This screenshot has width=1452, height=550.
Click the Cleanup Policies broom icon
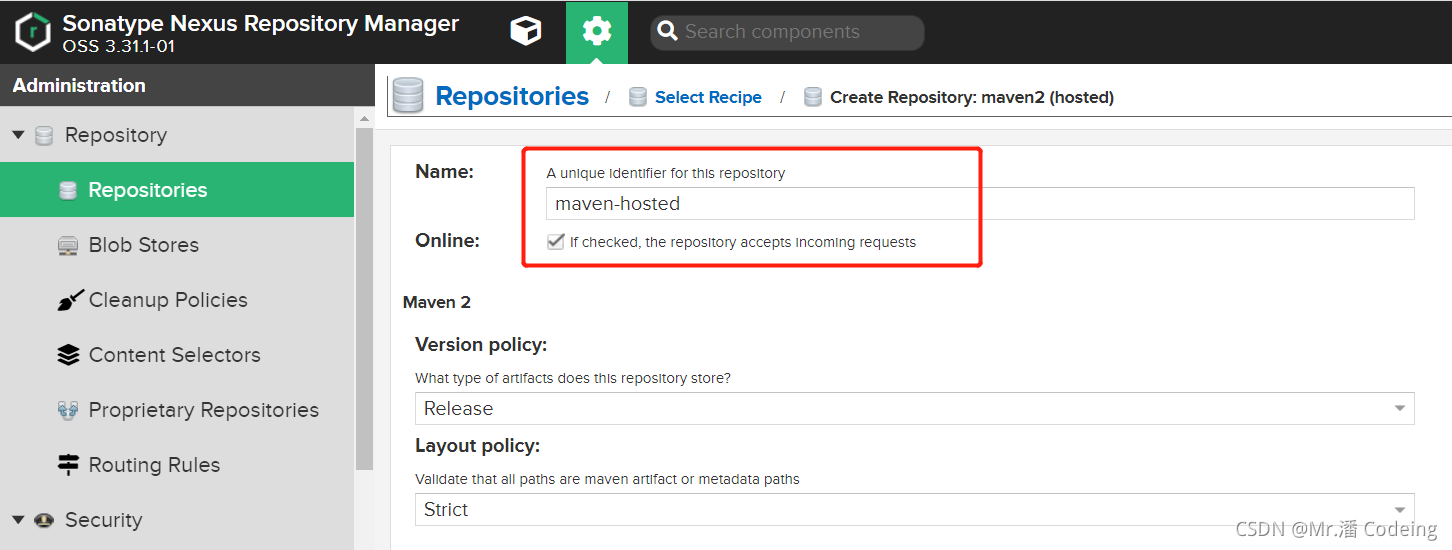[x=68, y=300]
